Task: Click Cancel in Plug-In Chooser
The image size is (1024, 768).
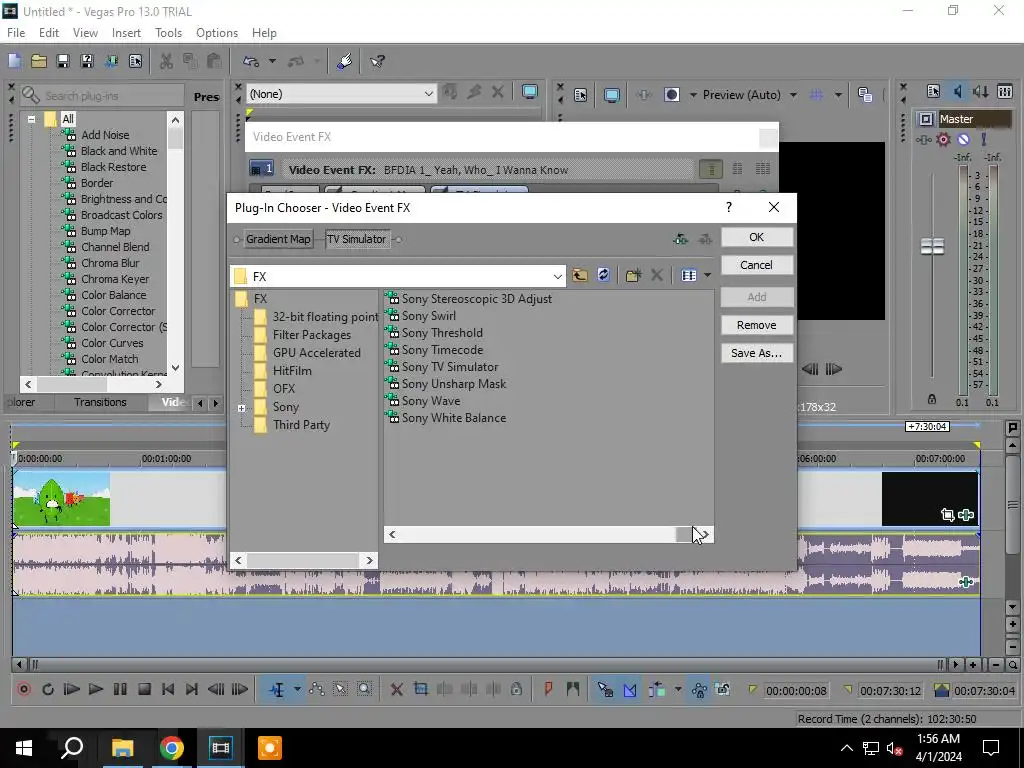Action: [756, 265]
